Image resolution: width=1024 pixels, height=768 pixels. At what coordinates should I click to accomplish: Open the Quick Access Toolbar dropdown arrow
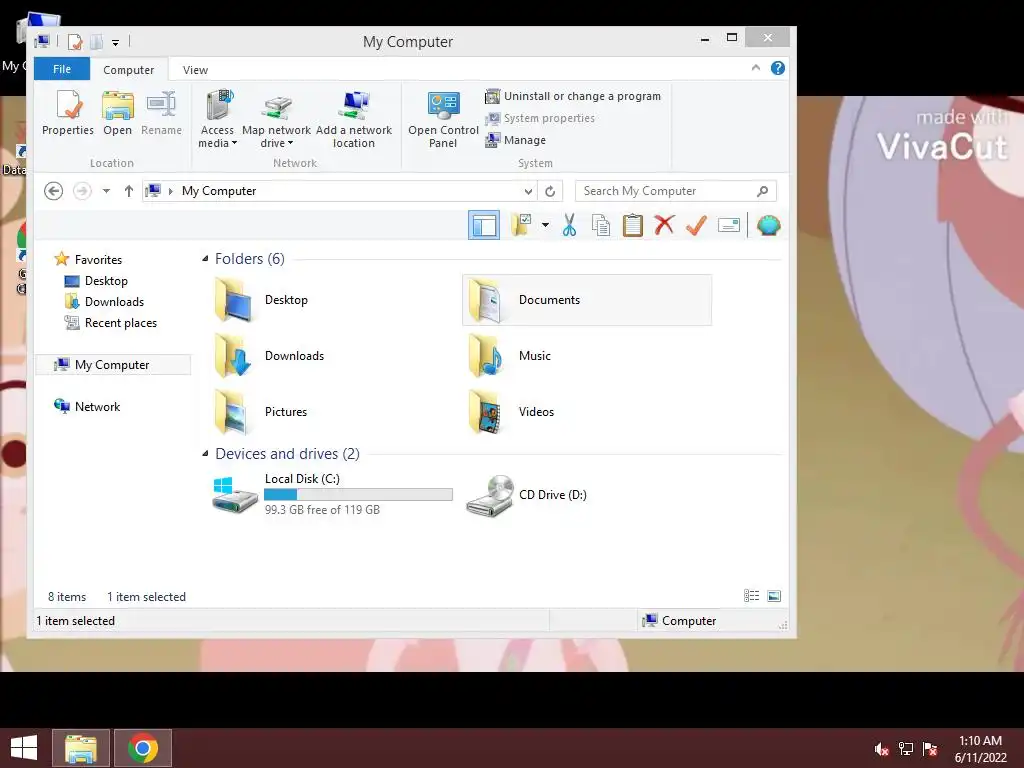[115, 42]
